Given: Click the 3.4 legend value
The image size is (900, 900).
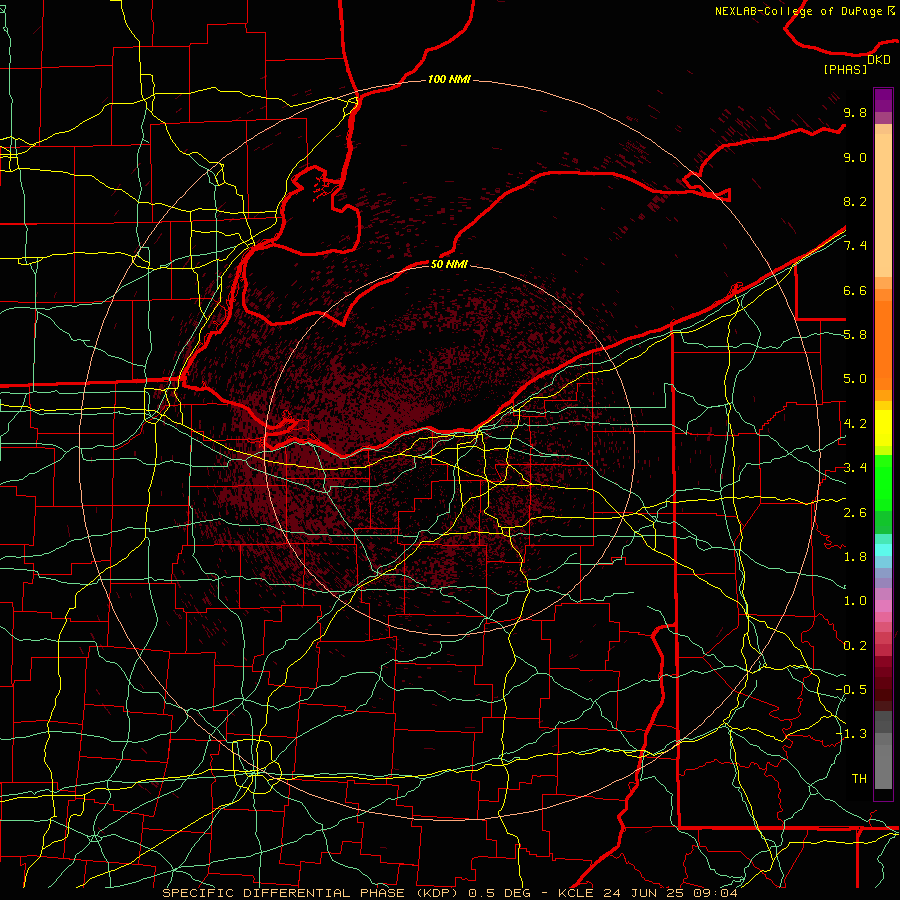Looking at the screenshot, I should (x=855, y=468).
